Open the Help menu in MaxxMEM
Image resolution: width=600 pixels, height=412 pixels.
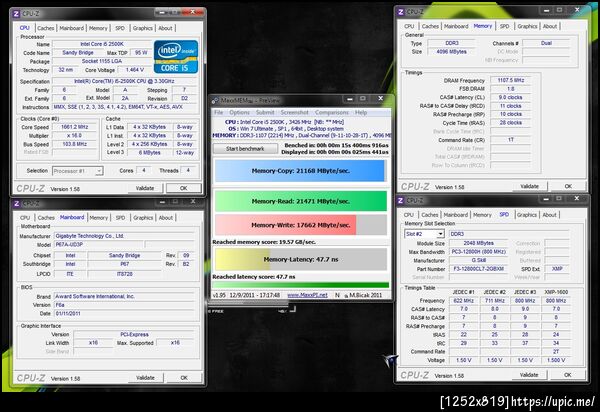point(361,112)
